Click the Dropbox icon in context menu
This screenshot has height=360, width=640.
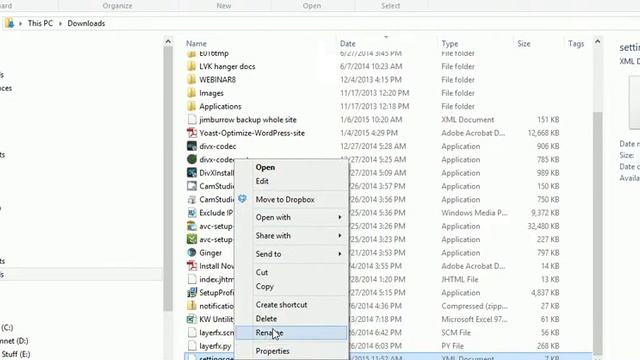(242, 199)
